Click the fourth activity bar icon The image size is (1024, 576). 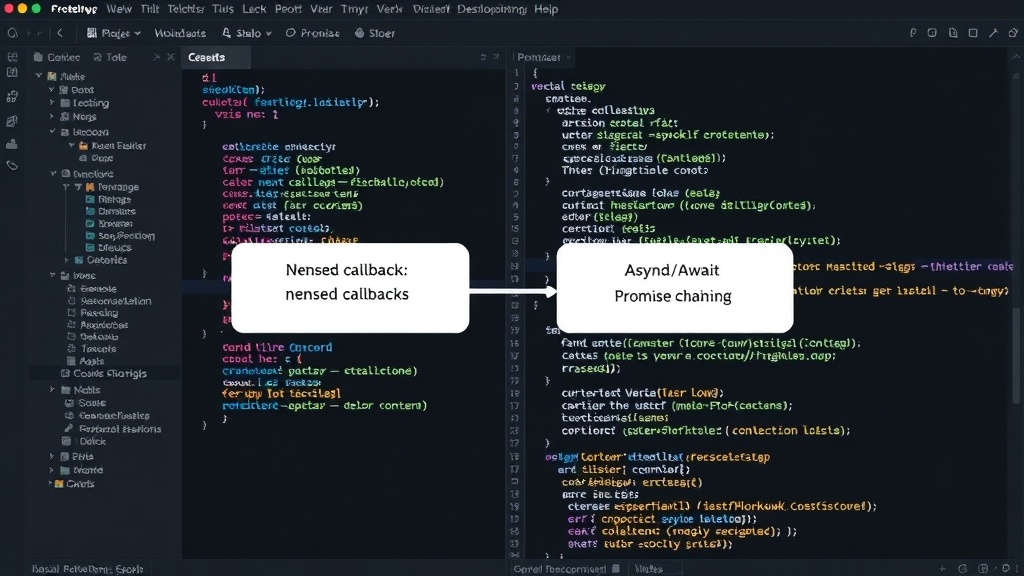tap(12, 121)
